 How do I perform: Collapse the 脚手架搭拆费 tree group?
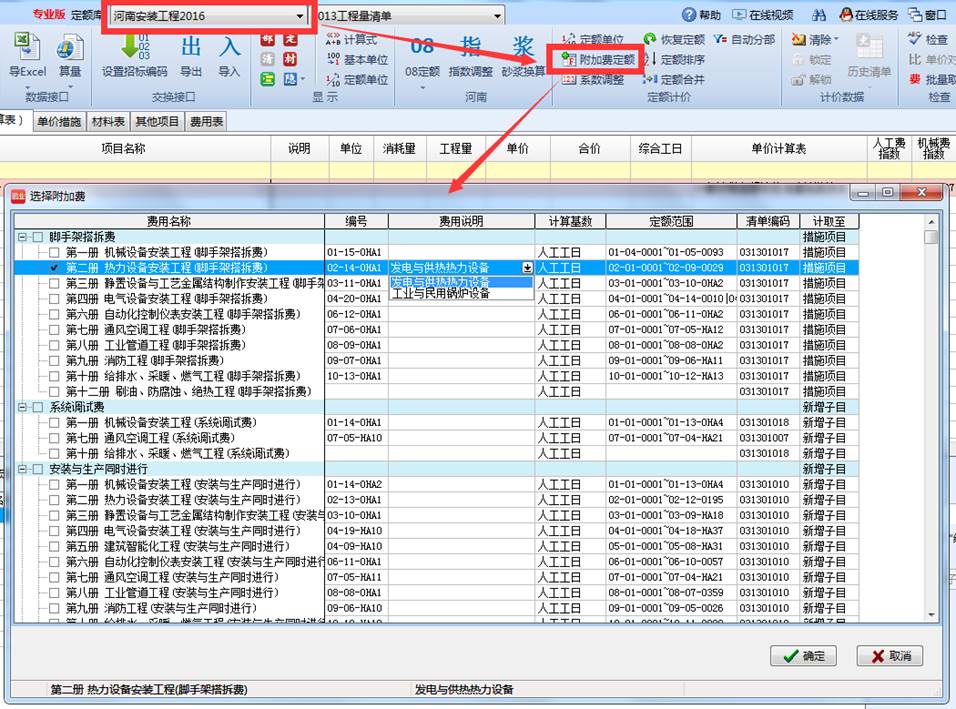22,238
